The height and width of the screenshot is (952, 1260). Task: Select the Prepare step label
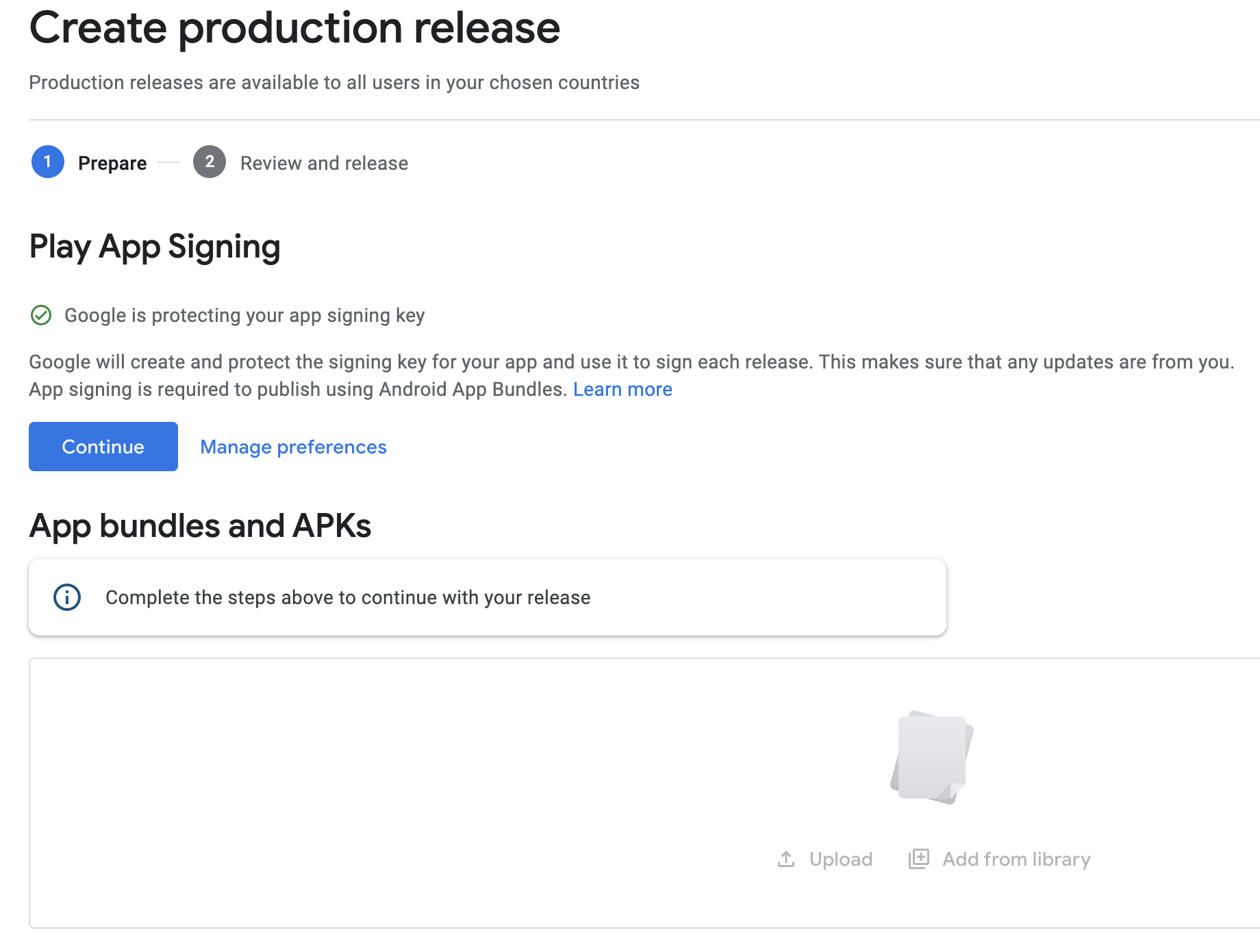(x=112, y=163)
